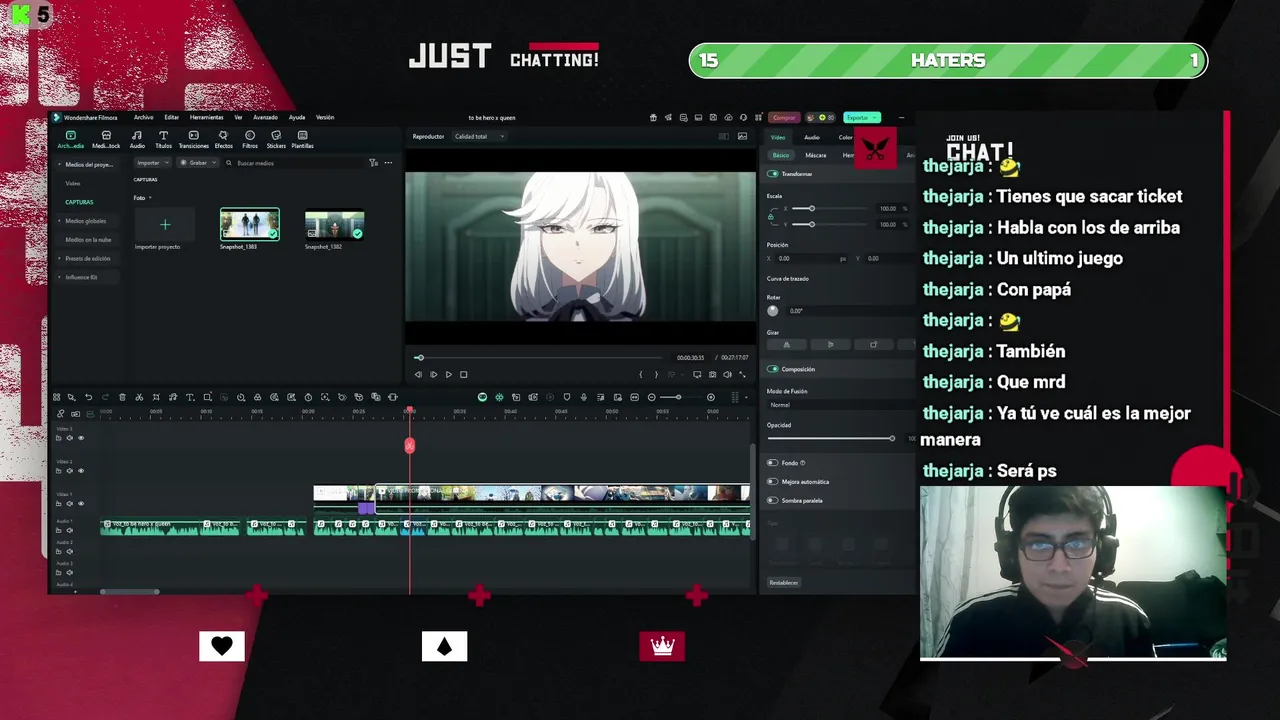Click the Opacidad slider handle

(x=892, y=438)
